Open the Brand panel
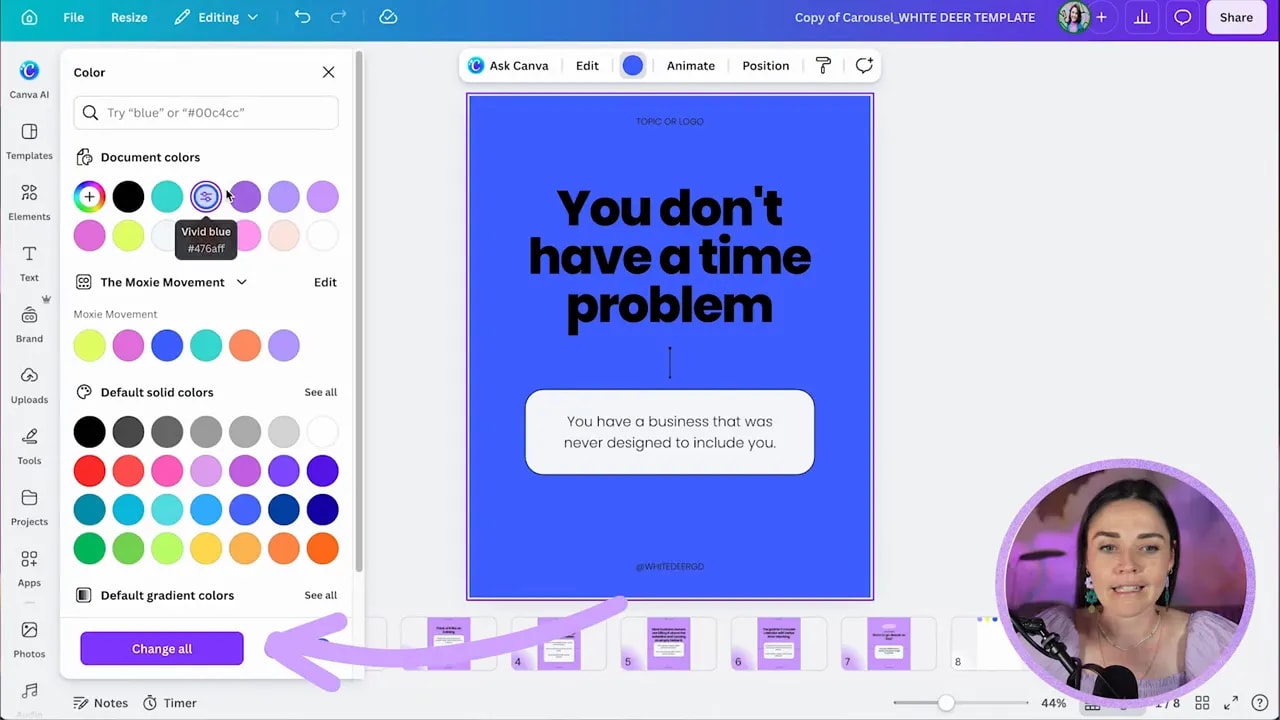1280x720 pixels. pos(29,325)
